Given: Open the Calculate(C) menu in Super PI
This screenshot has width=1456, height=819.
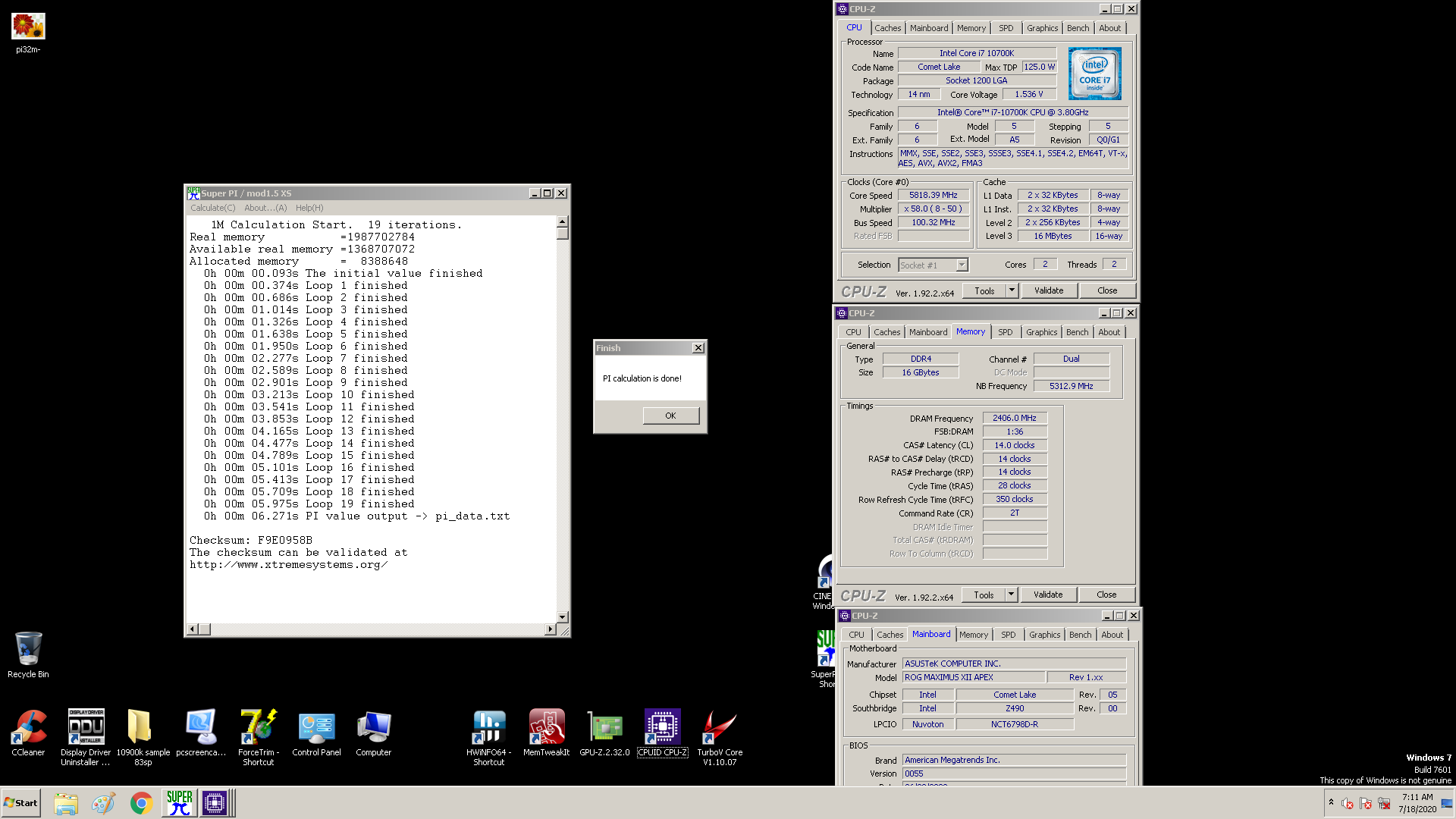Looking at the screenshot, I should [212, 208].
